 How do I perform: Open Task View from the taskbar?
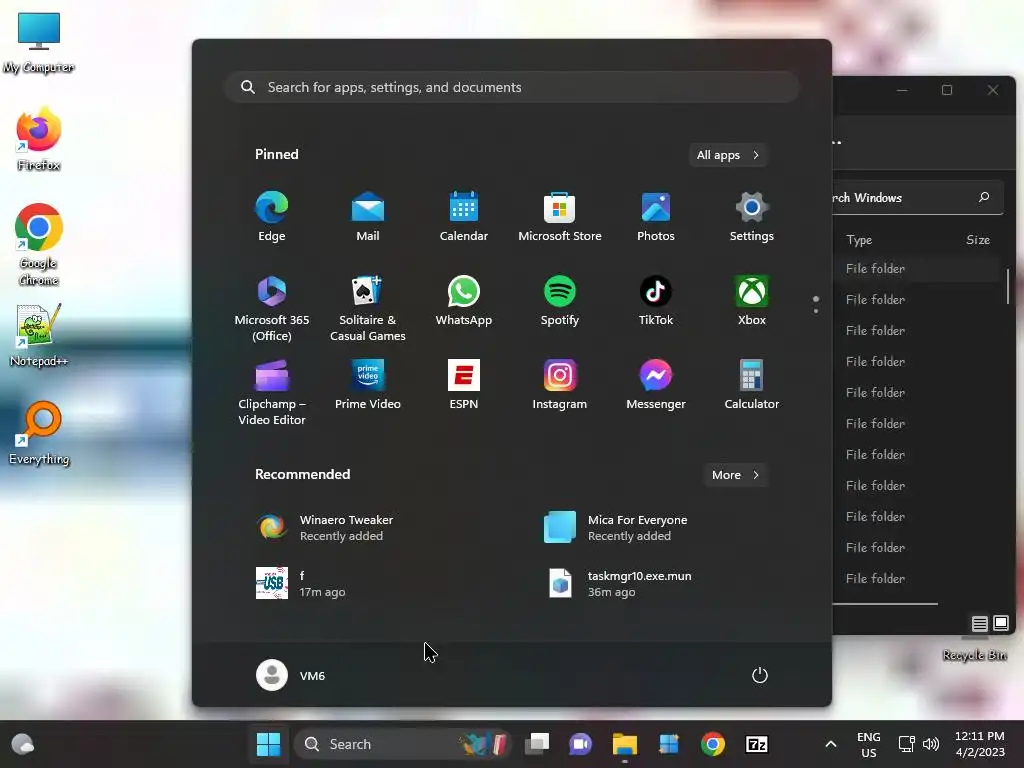(x=537, y=744)
